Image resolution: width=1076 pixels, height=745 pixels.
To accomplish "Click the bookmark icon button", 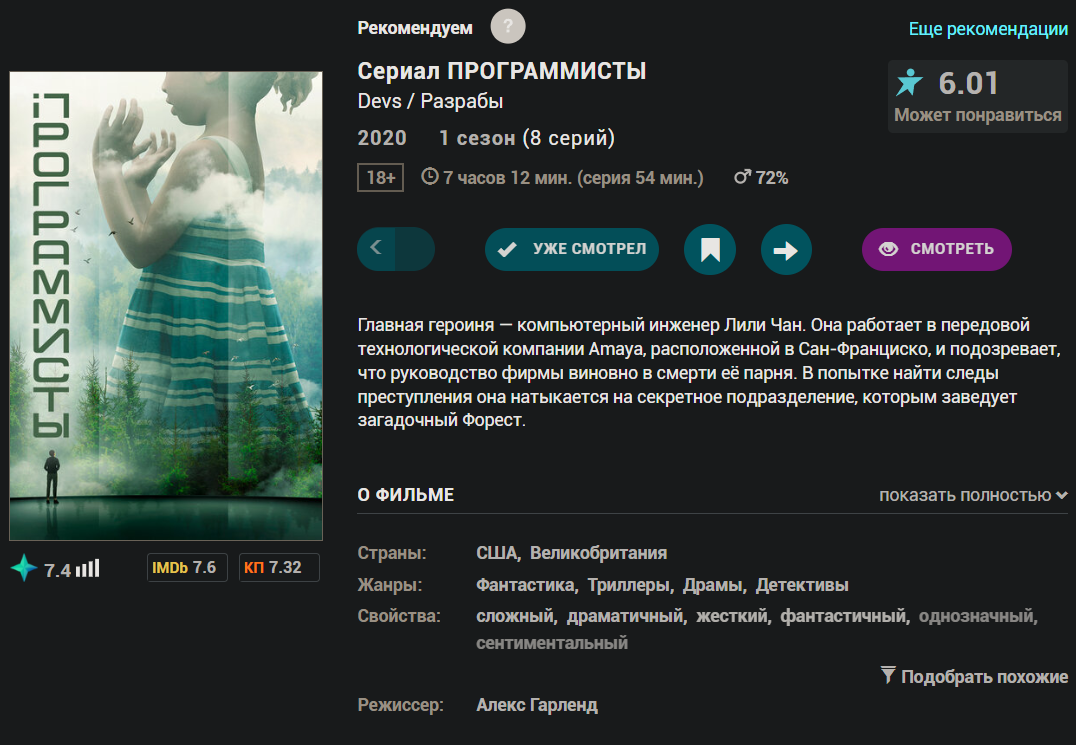I will (x=710, y=250).
